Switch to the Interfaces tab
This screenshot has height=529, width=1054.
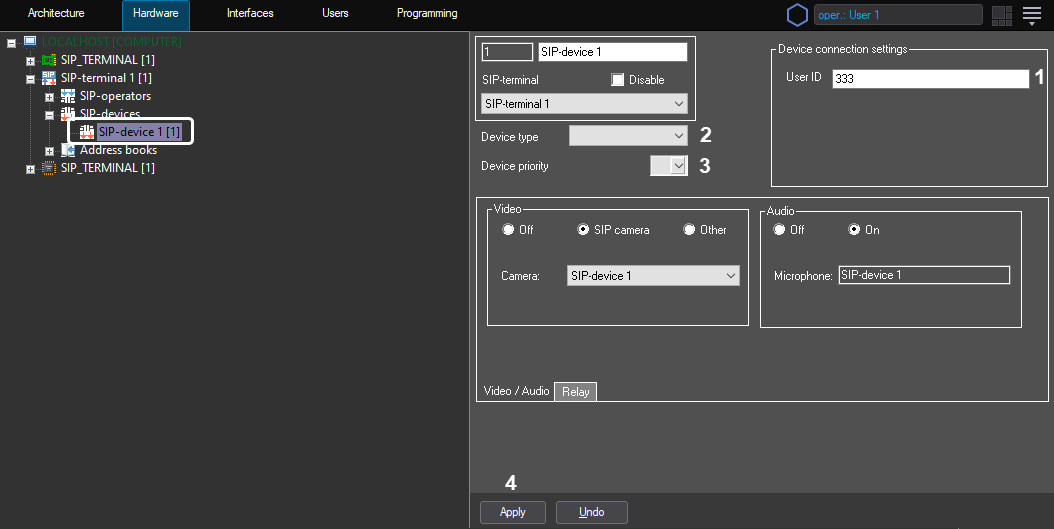250,14
